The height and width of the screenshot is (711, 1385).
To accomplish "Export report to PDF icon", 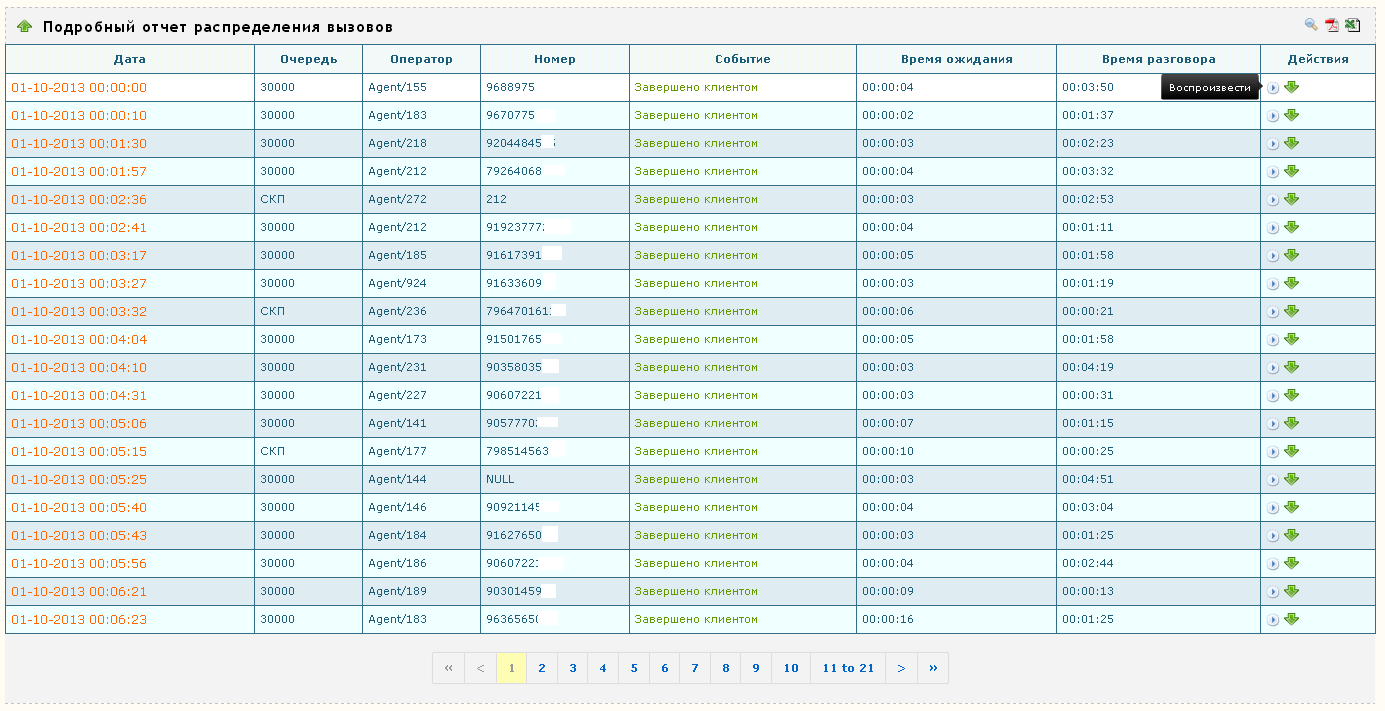I will 1331,26.
